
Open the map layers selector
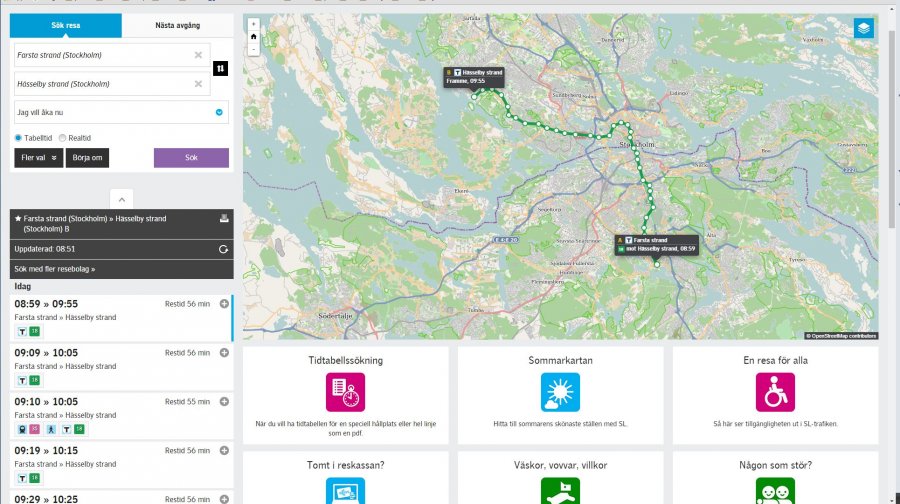(x=864, y=29)
